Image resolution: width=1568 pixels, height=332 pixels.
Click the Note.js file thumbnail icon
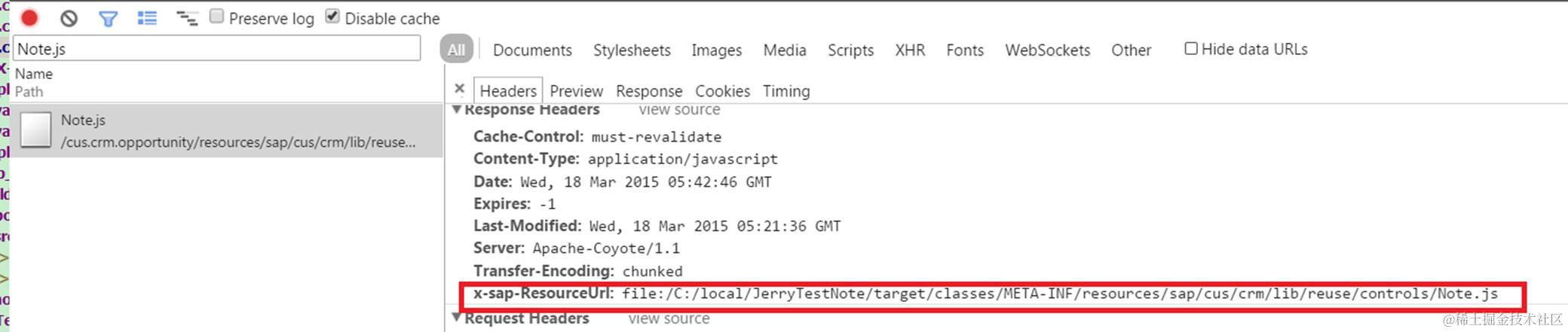point(35,129)
